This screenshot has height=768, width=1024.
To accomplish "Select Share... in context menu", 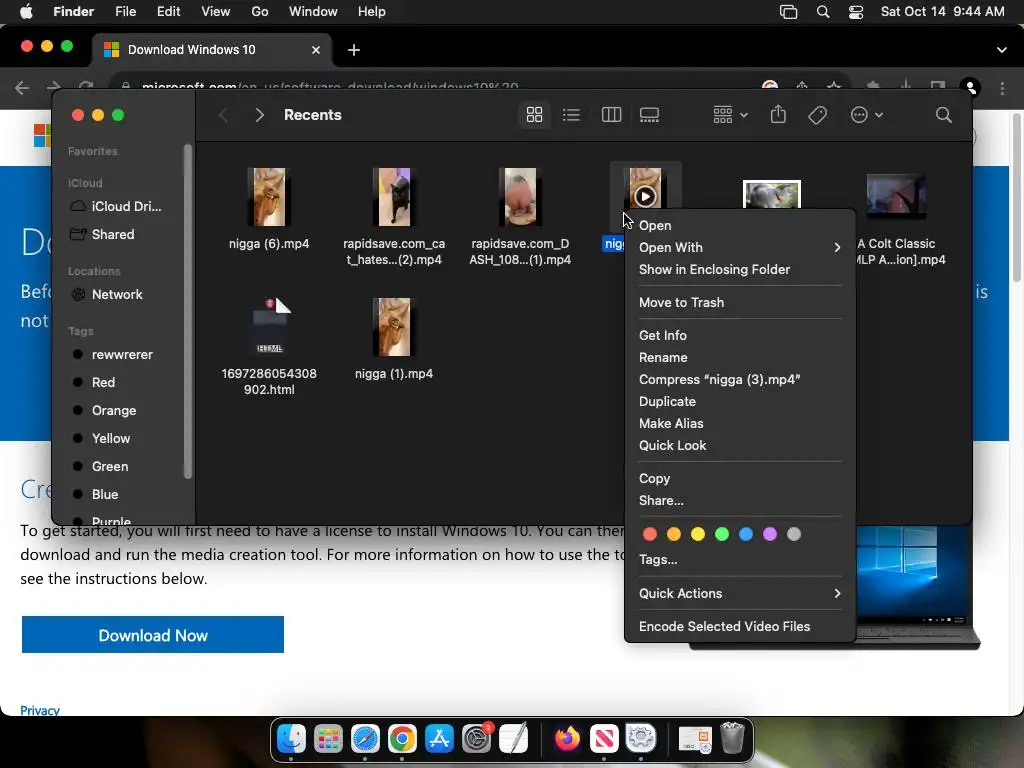I will point(739,501).
